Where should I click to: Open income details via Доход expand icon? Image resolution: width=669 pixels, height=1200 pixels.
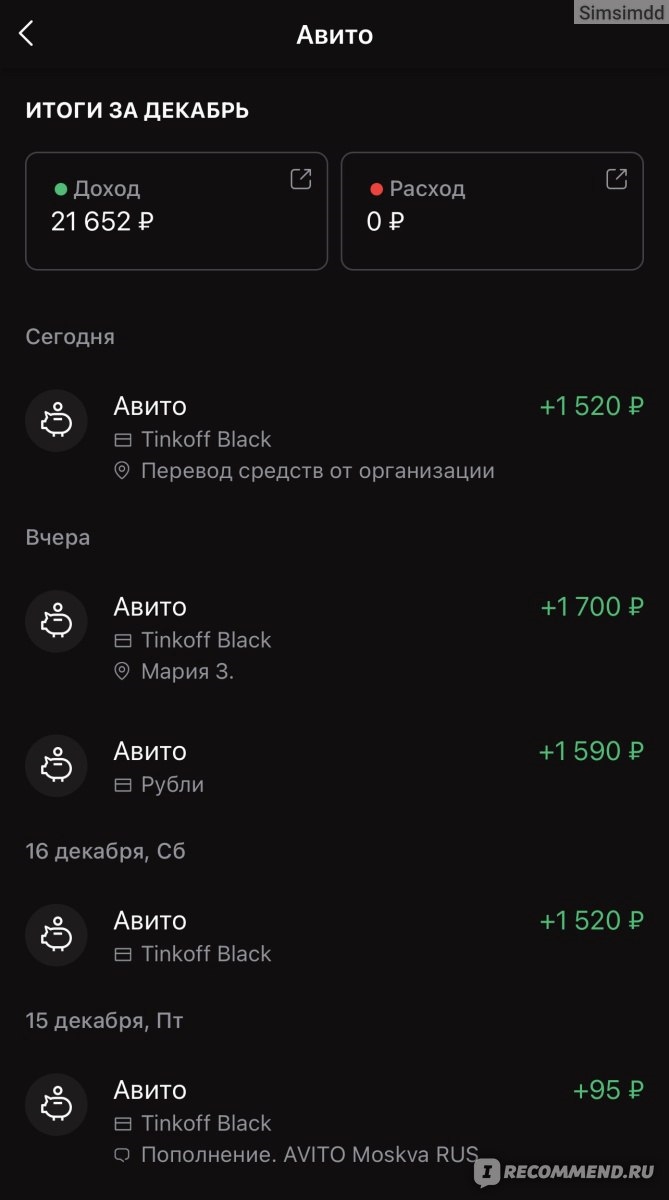coord(301,179)
